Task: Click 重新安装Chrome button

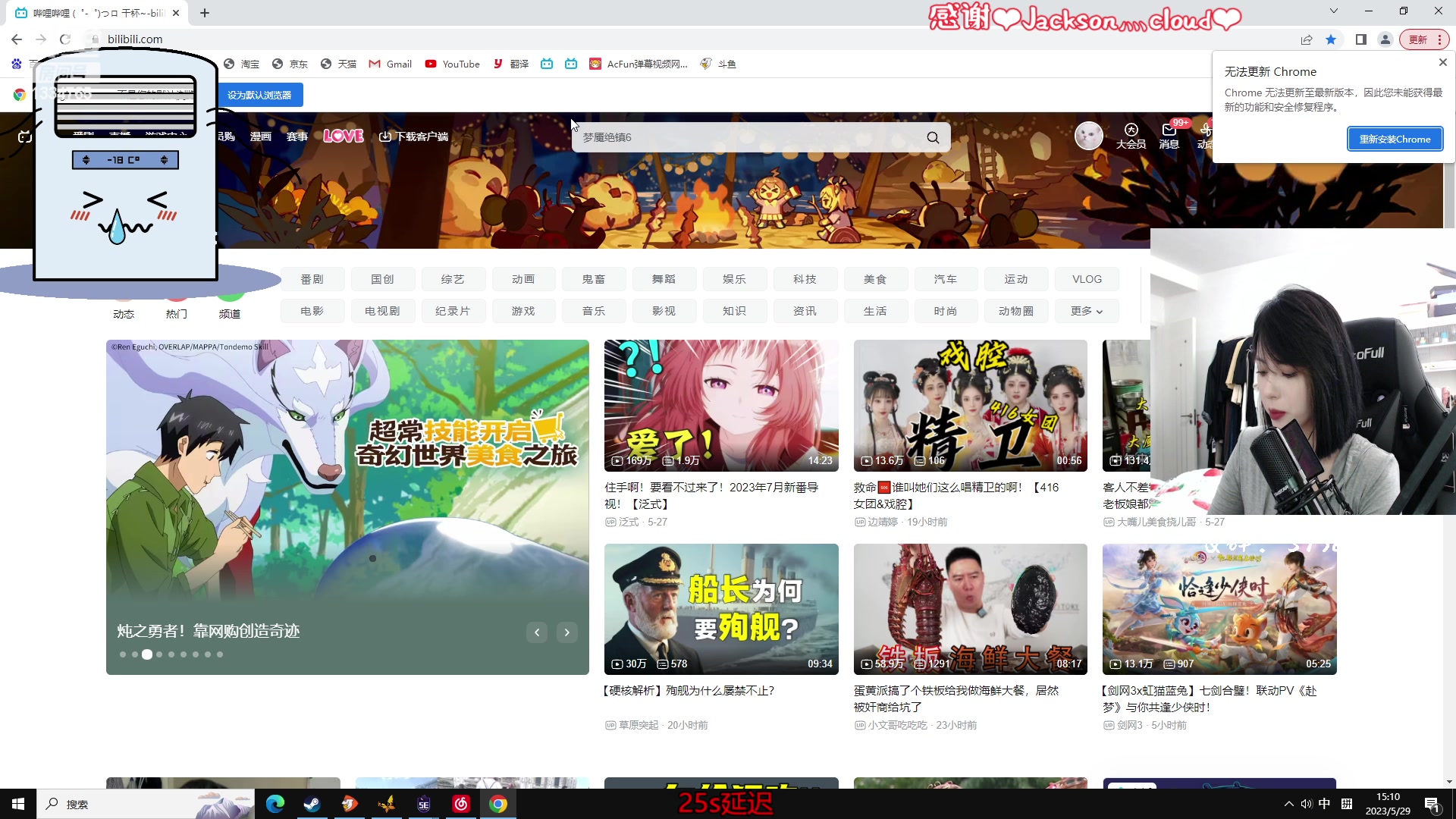Action: click(1395, 139)
